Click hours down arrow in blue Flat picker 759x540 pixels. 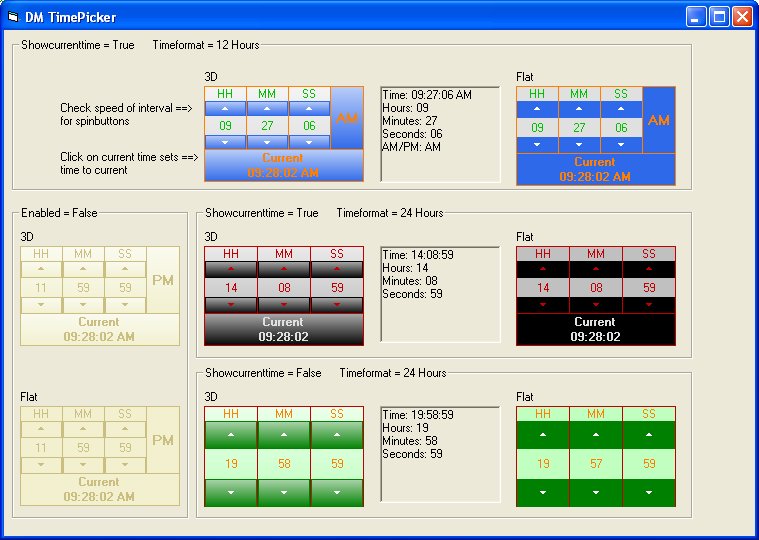coord(537,144)
